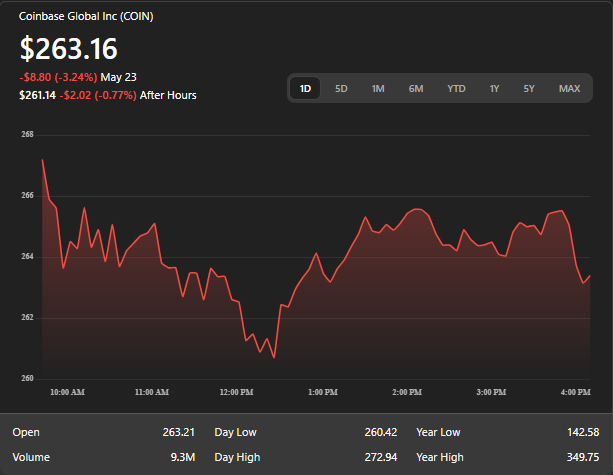Click the Day Low label
Image resolution: width=613 pixels, height=475 pixels.
235,432
